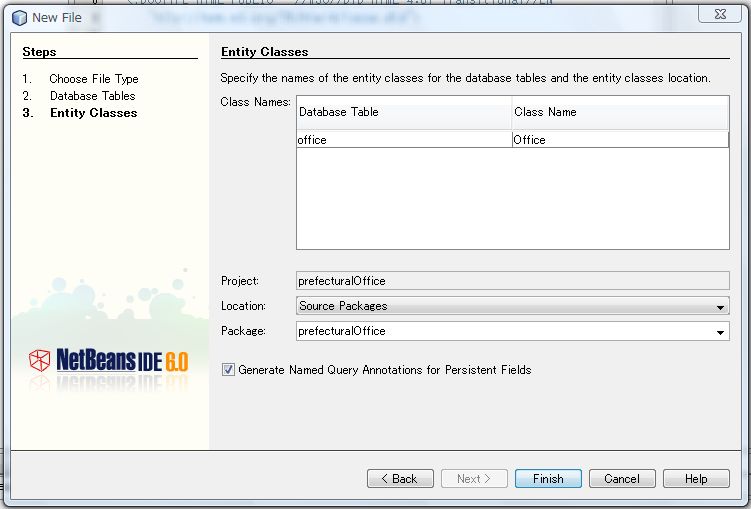
Task: Open Help for this wizard
Action: (696, 479)
